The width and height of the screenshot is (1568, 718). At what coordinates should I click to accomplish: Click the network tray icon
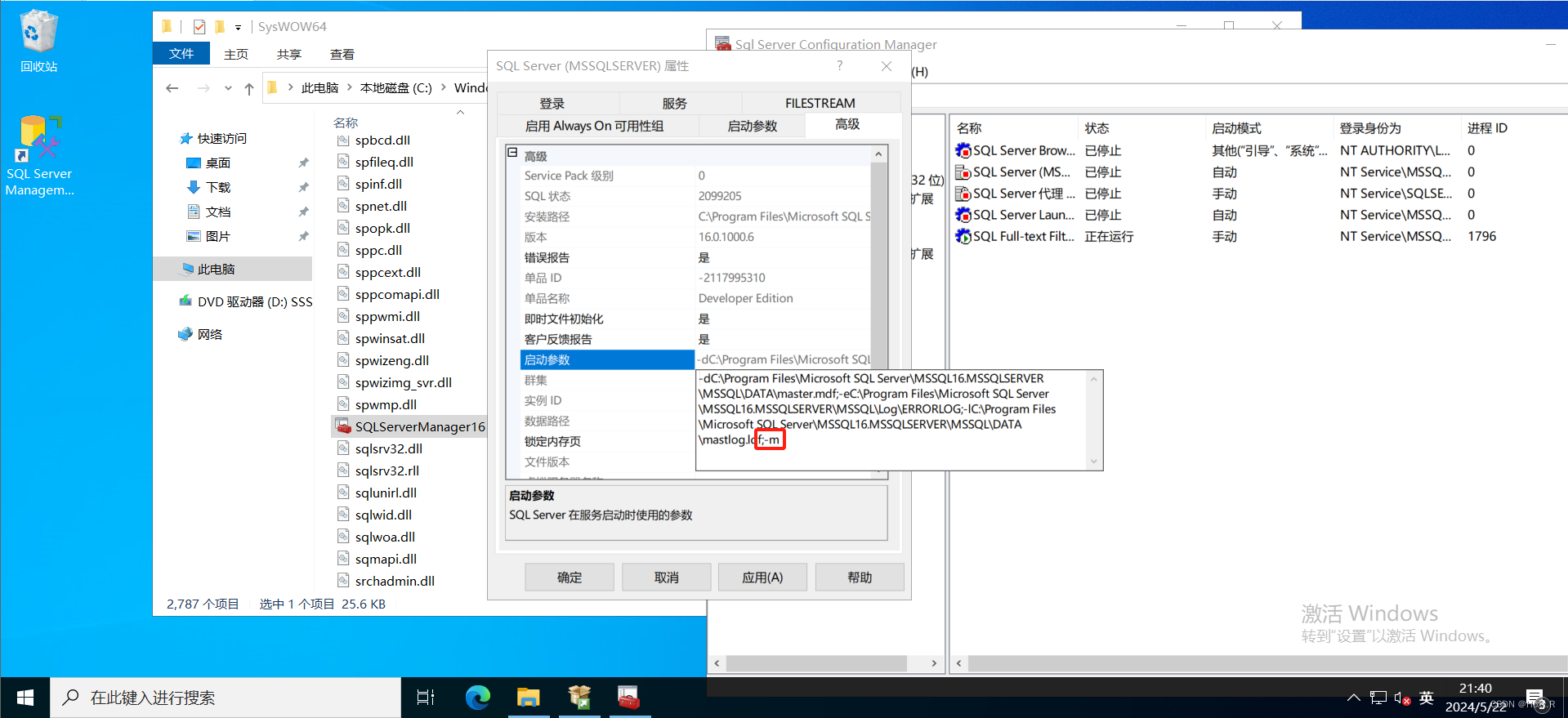pyautogui.click(x=1378, y=698)
